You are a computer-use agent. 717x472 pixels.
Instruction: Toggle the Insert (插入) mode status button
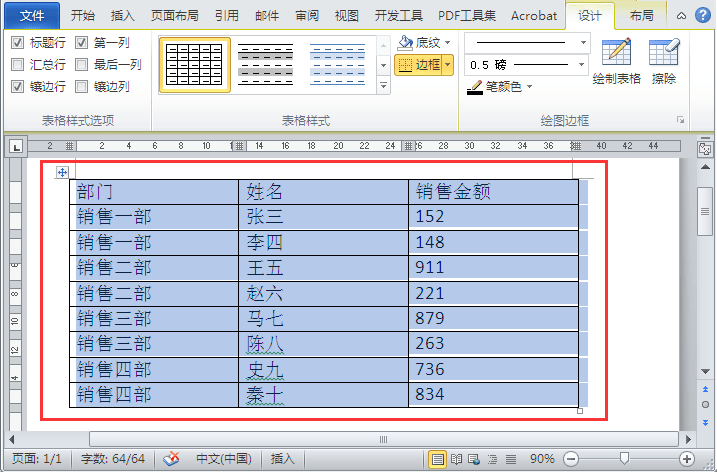click(x=283, y=458)
